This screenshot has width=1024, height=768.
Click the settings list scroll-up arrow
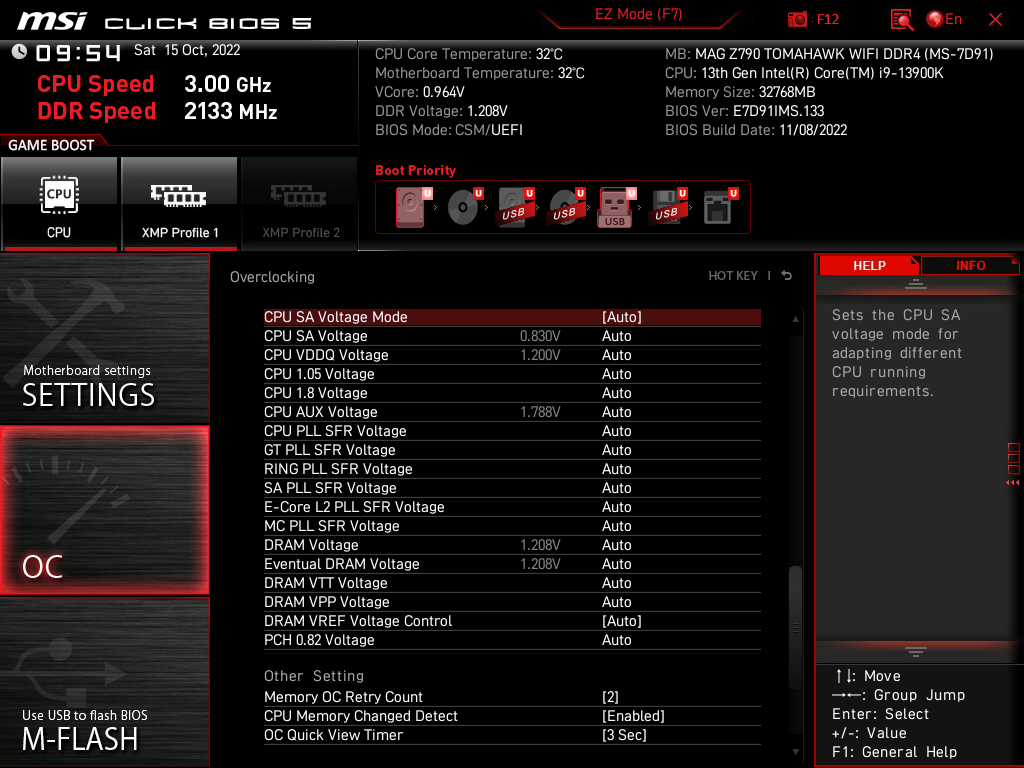[x=795, y=319]
